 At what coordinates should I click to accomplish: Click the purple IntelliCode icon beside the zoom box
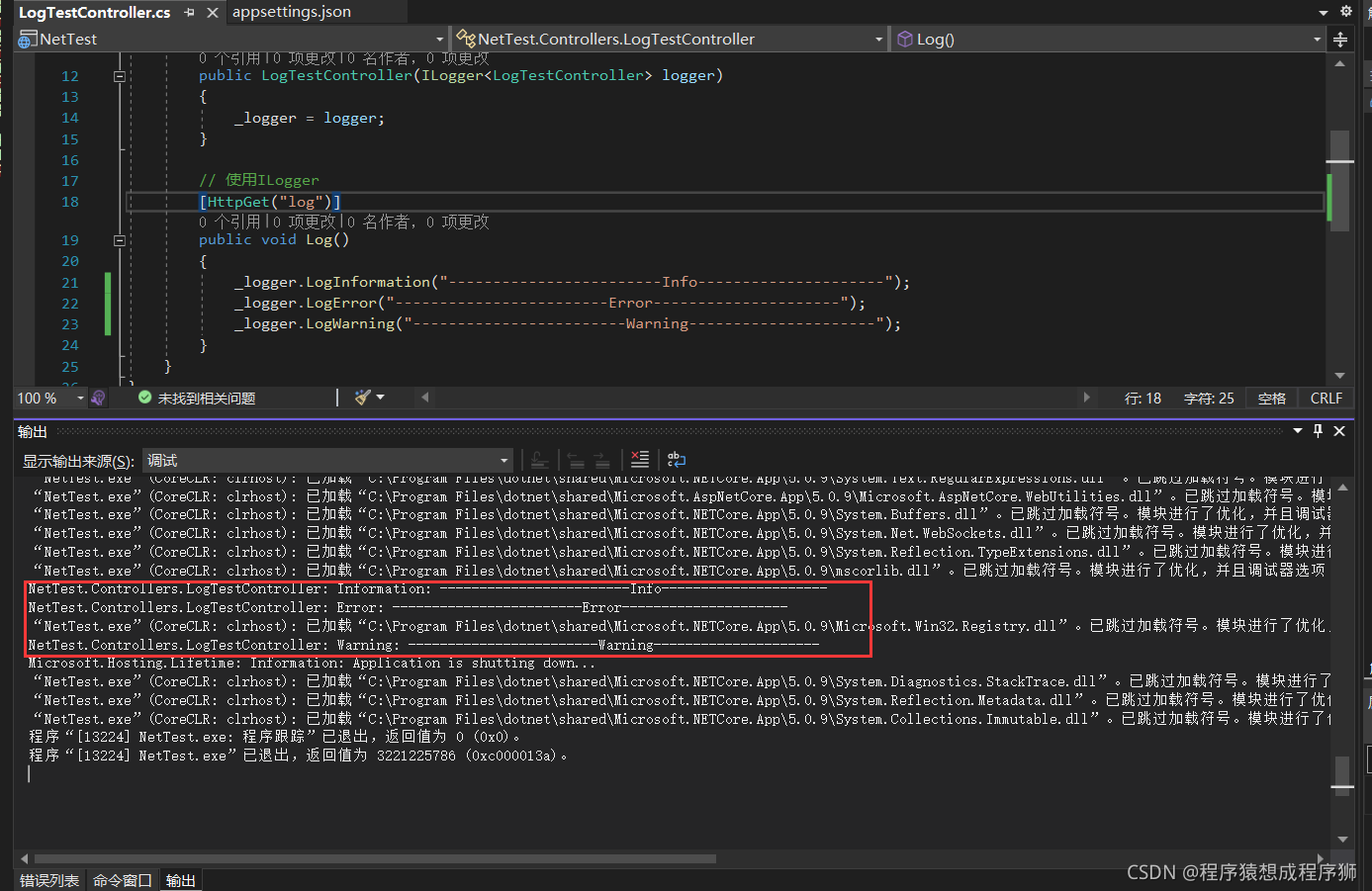98,399
